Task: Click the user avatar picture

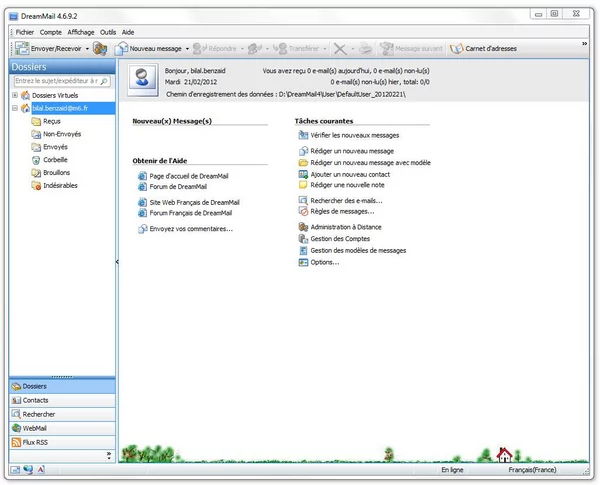Action: tap(142, 80)
